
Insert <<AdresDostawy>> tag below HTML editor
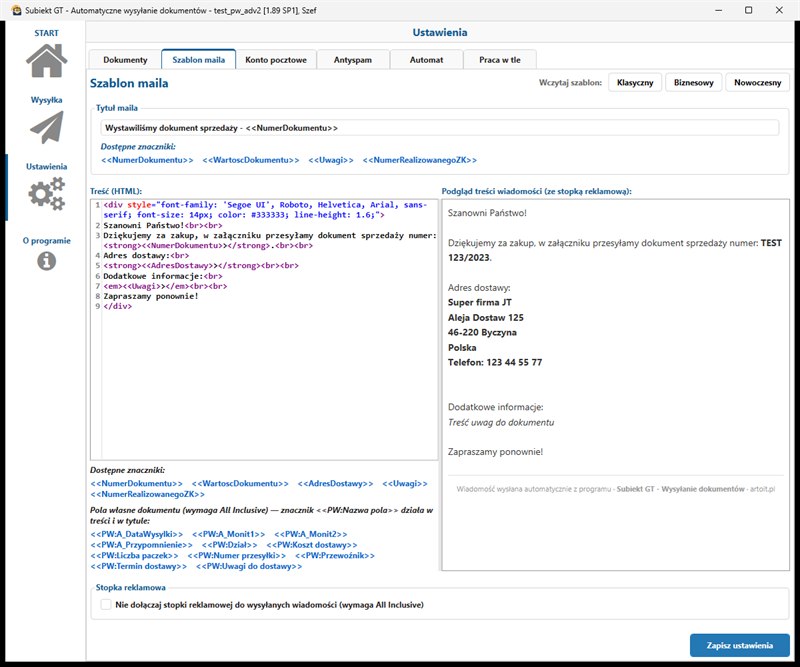click(x=335, y=483)
